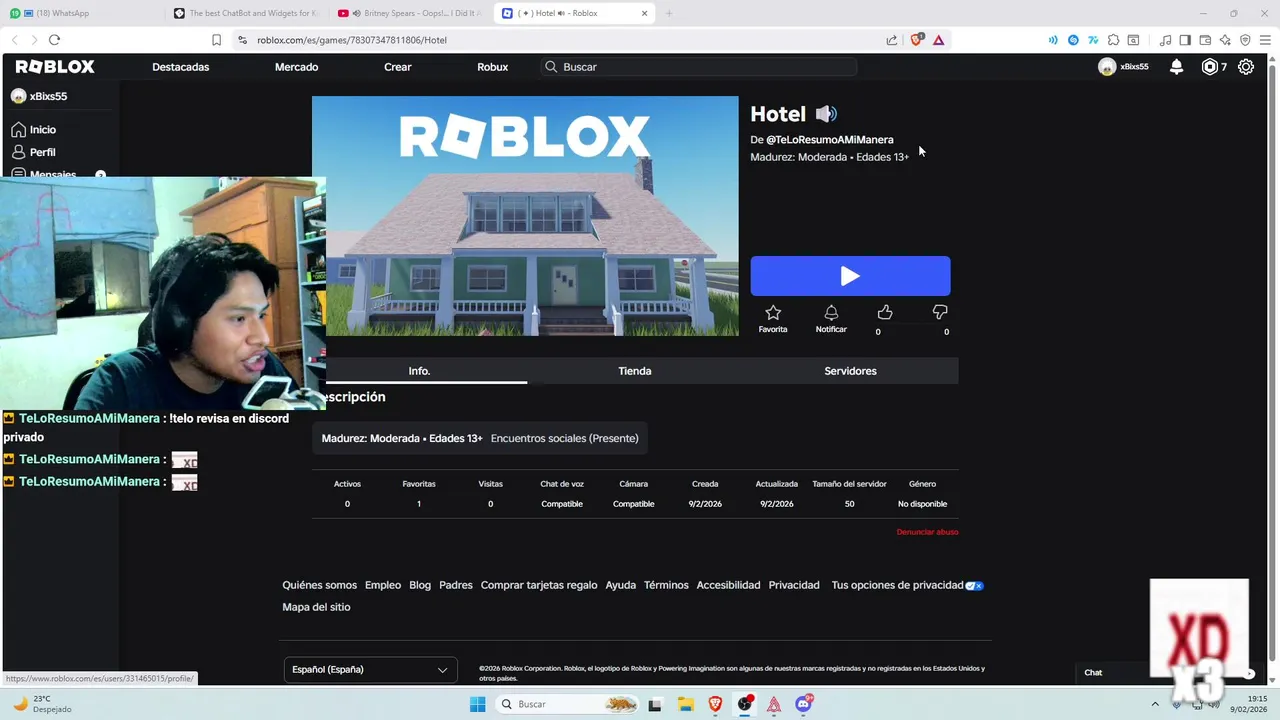
Task: Open Accesibilidad footer link
Action: coord(728,585)
